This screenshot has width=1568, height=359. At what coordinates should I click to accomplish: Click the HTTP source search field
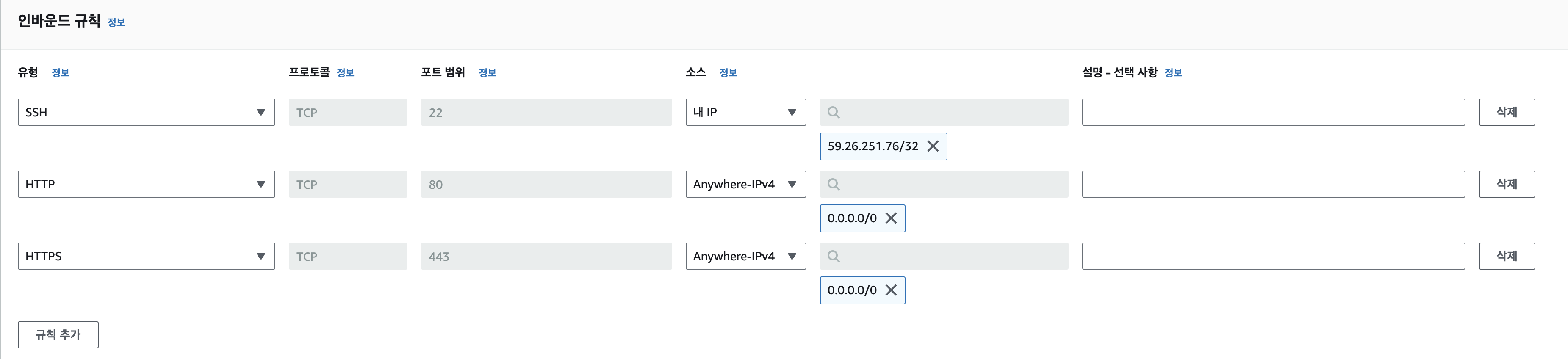pyautogui.click(x=944, y=184)
